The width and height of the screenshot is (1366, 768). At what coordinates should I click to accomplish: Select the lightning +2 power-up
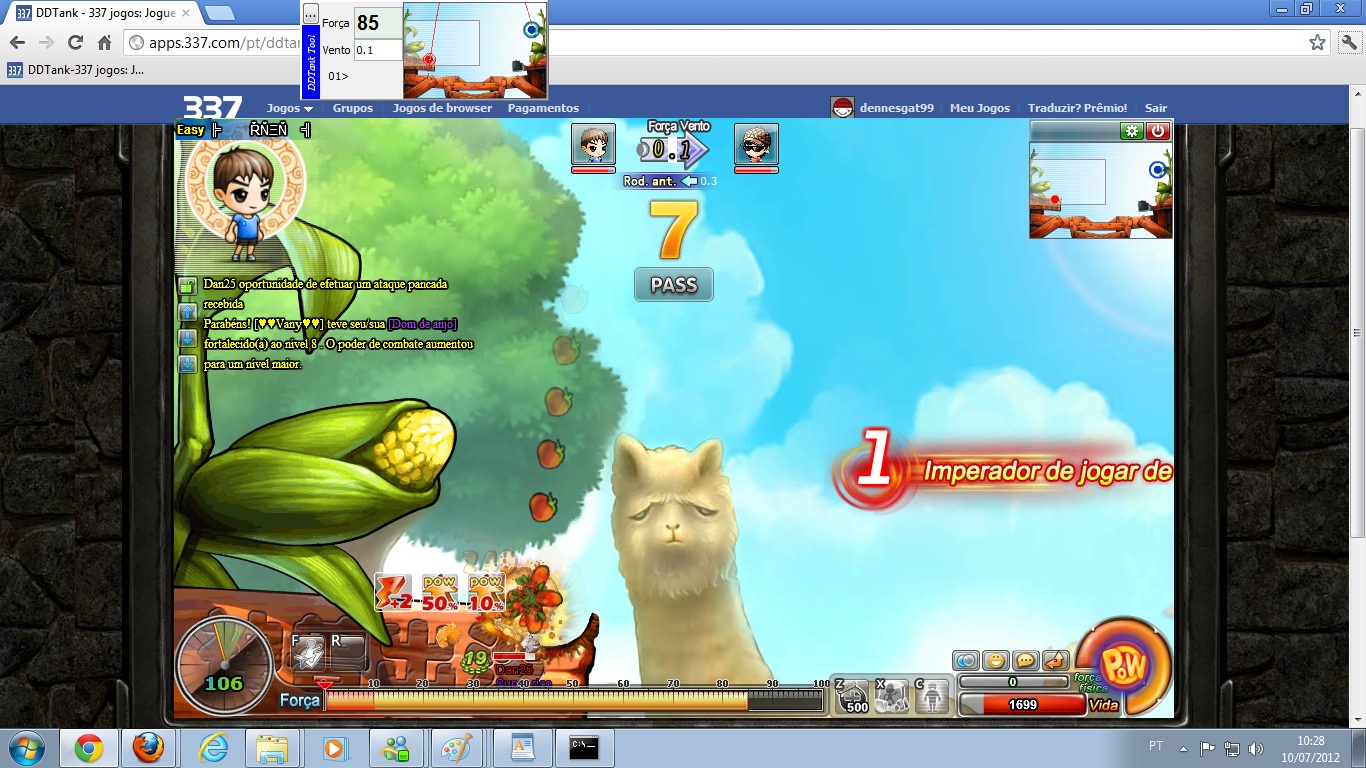pyautogui.click(x=393, y=591)
